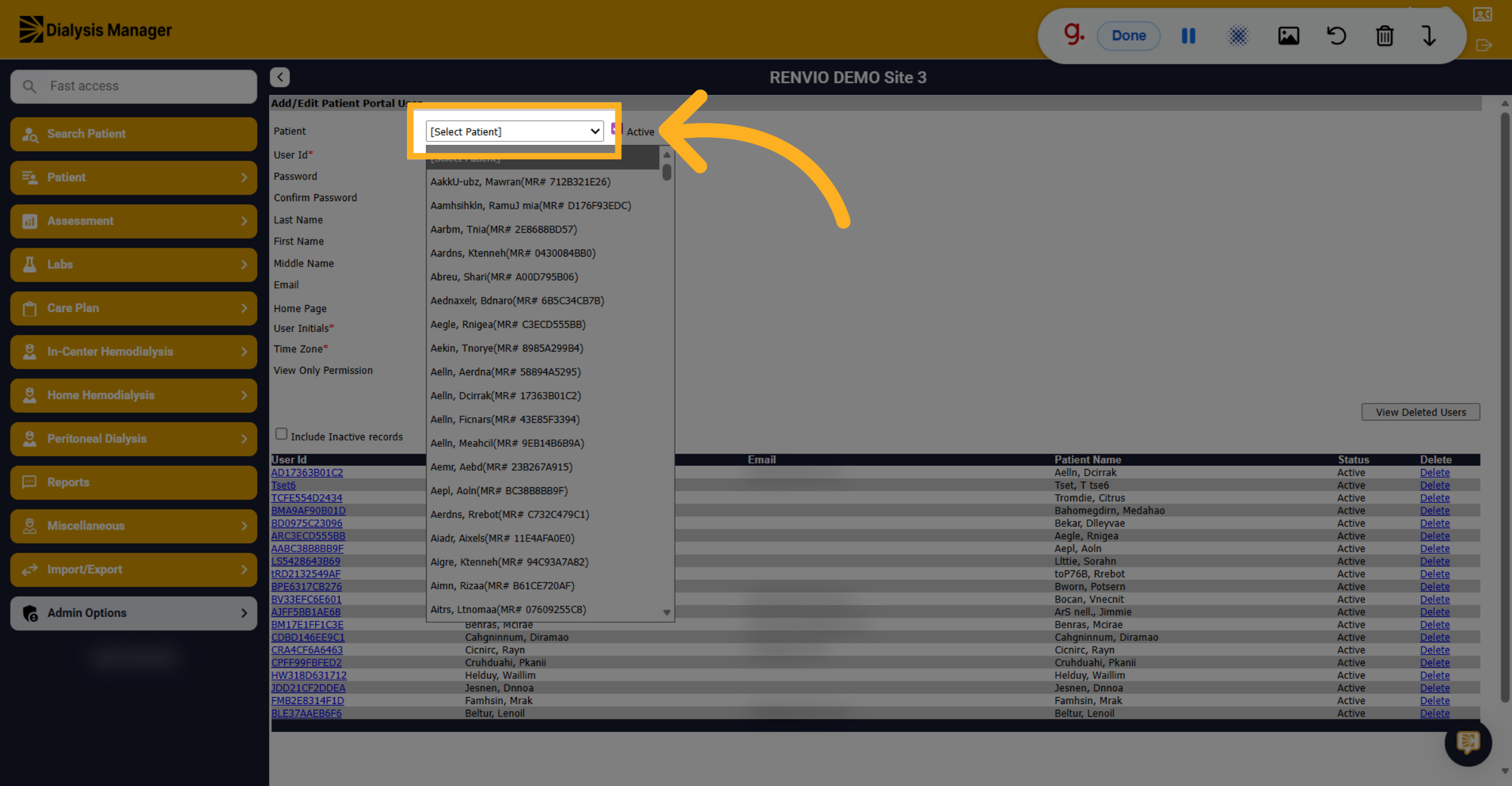
Task: Expand In-Center Hemodialysis menu
Action: 134,351
